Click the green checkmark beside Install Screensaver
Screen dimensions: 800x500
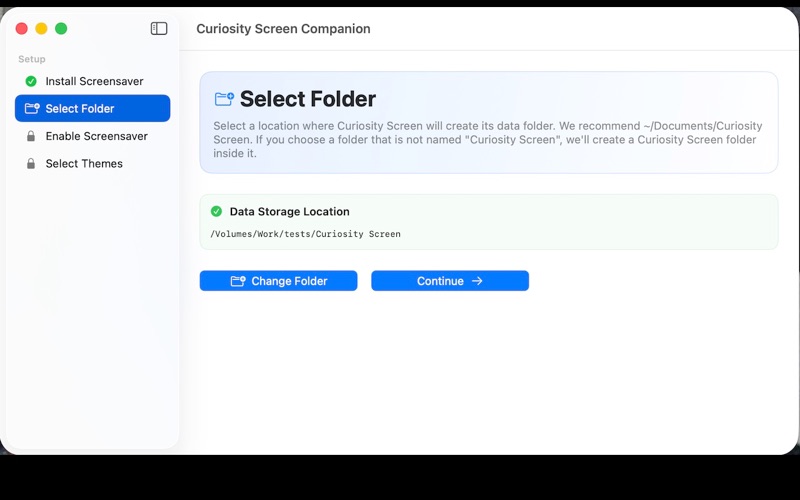click(31, 81)
